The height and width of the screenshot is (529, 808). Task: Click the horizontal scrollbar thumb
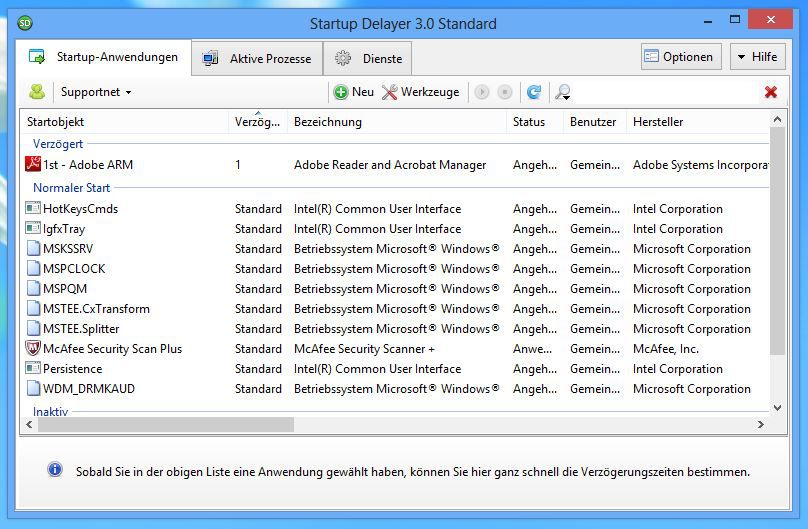coord(166,424)
